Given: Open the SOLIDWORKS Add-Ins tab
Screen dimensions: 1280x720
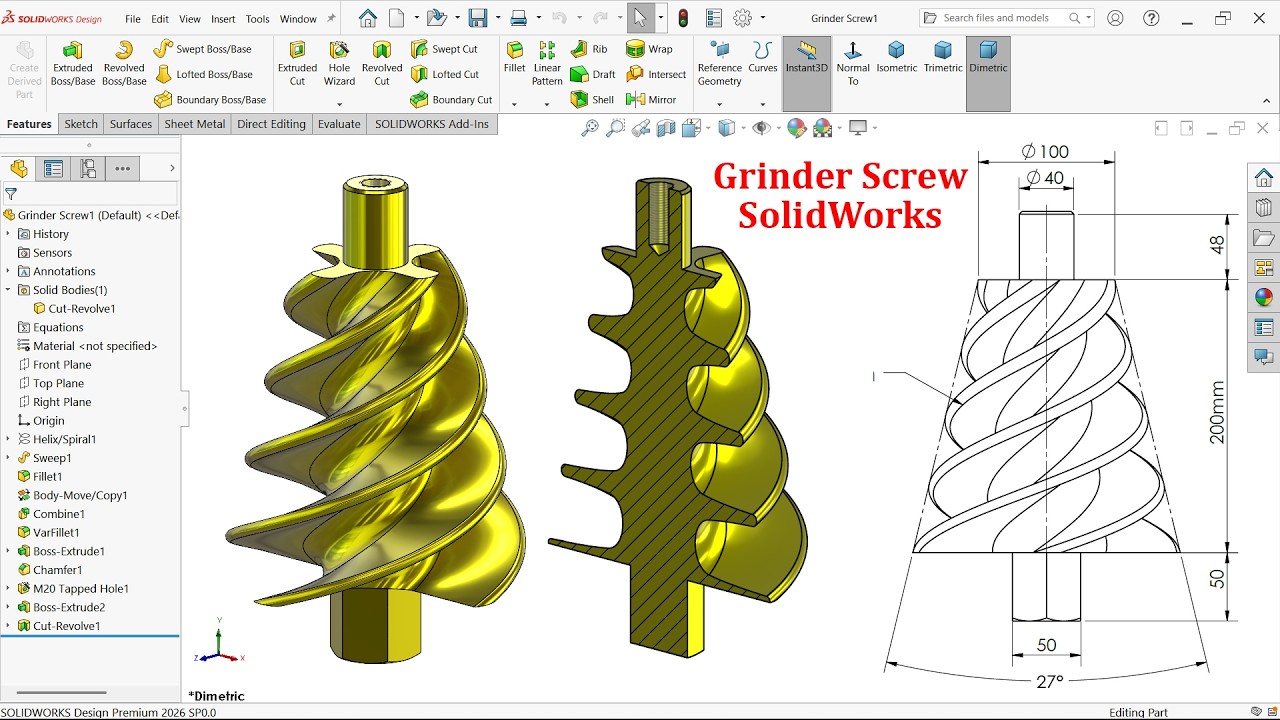Looking at the screenshot, I should pos(432,124).
